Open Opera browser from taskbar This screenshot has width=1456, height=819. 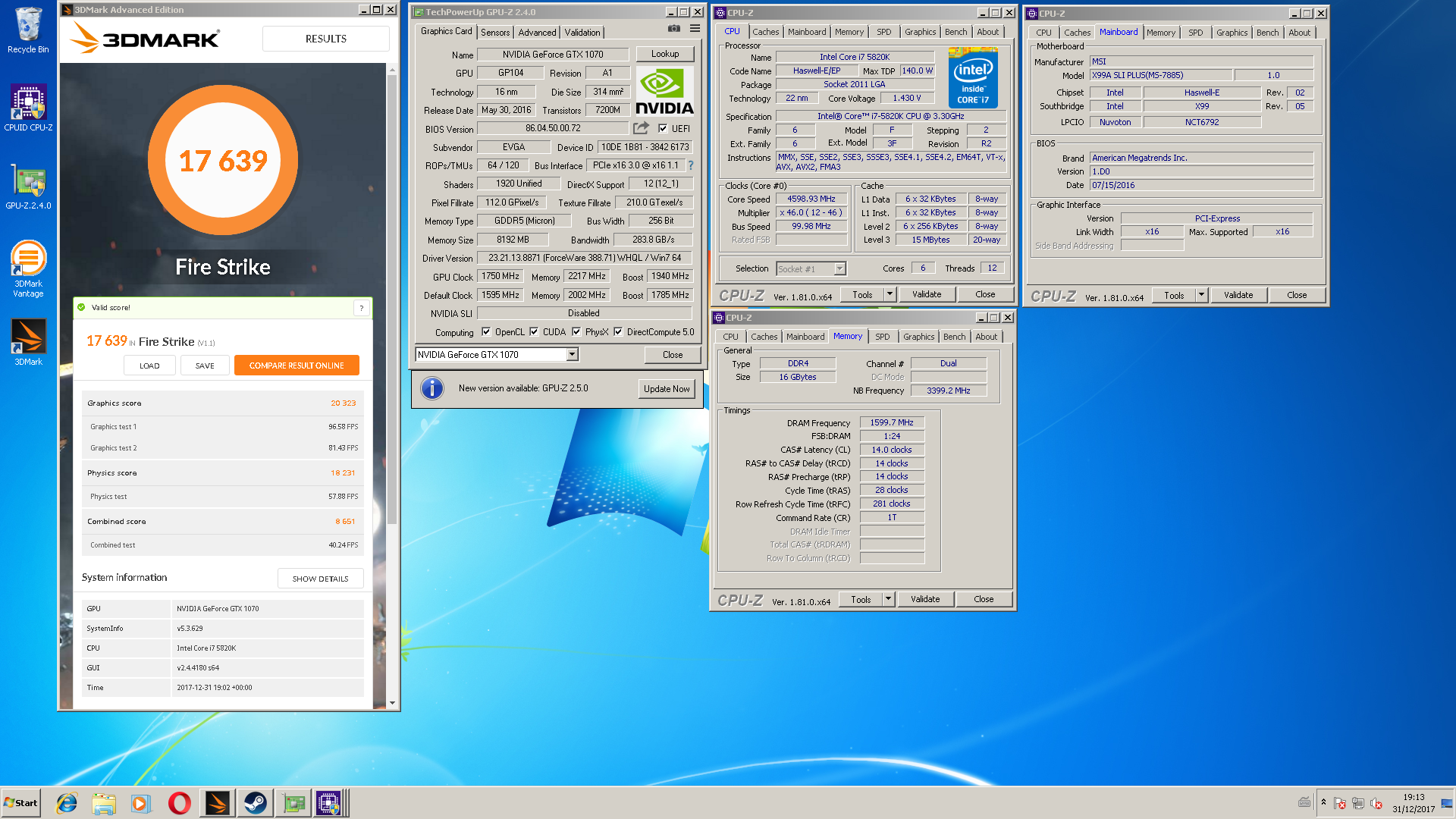pos(180,803)
